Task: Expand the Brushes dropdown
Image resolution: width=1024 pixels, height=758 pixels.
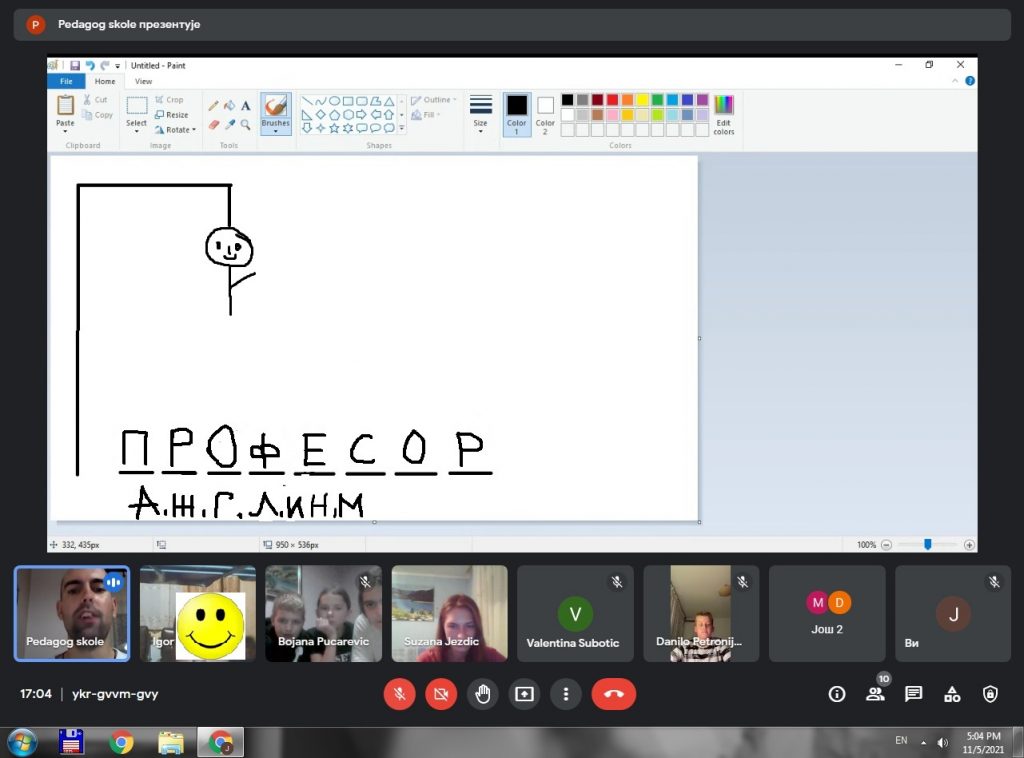Action: coord(275,129)
